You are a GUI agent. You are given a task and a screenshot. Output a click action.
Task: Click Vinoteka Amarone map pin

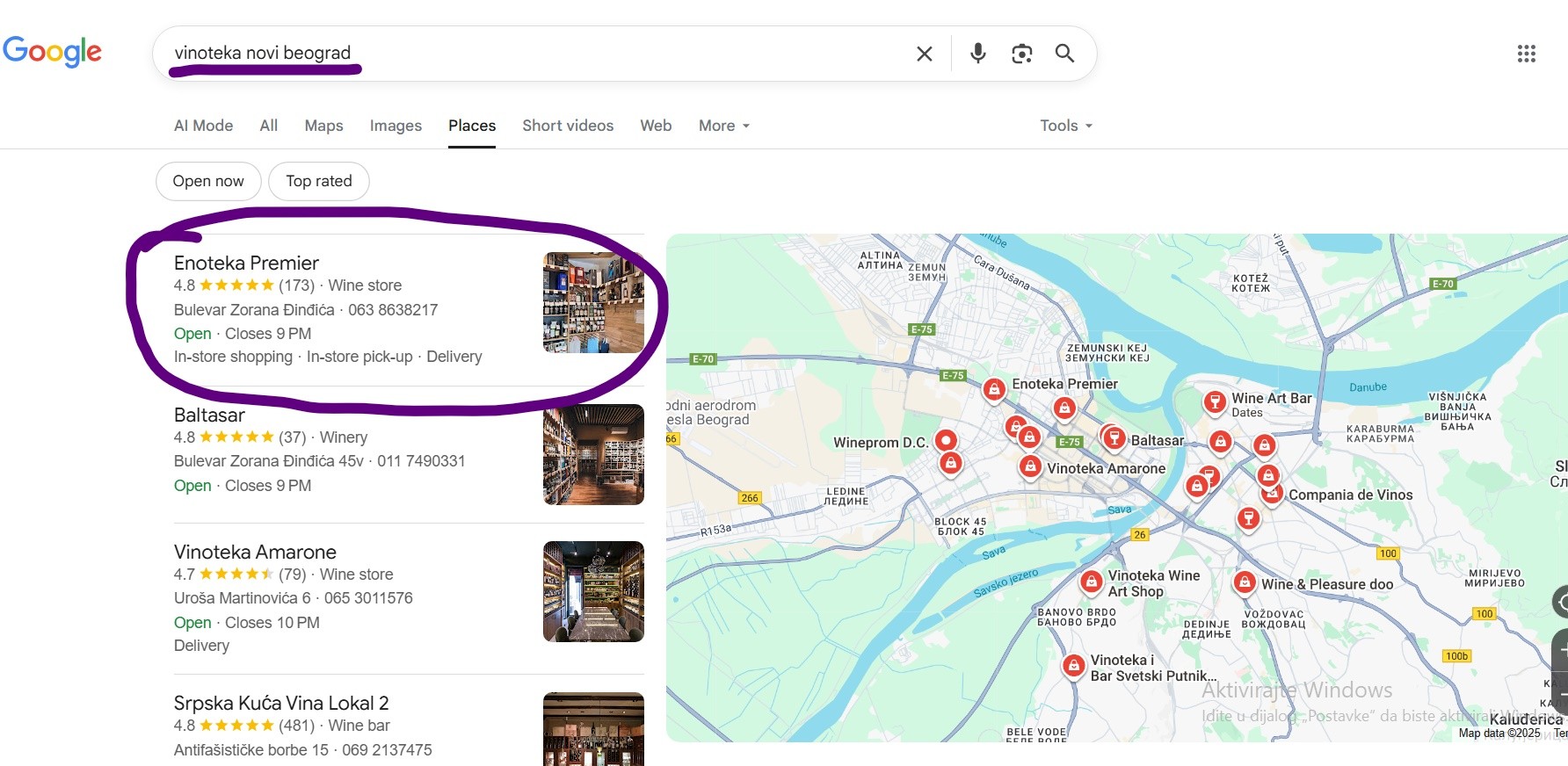pos(1031,466)
